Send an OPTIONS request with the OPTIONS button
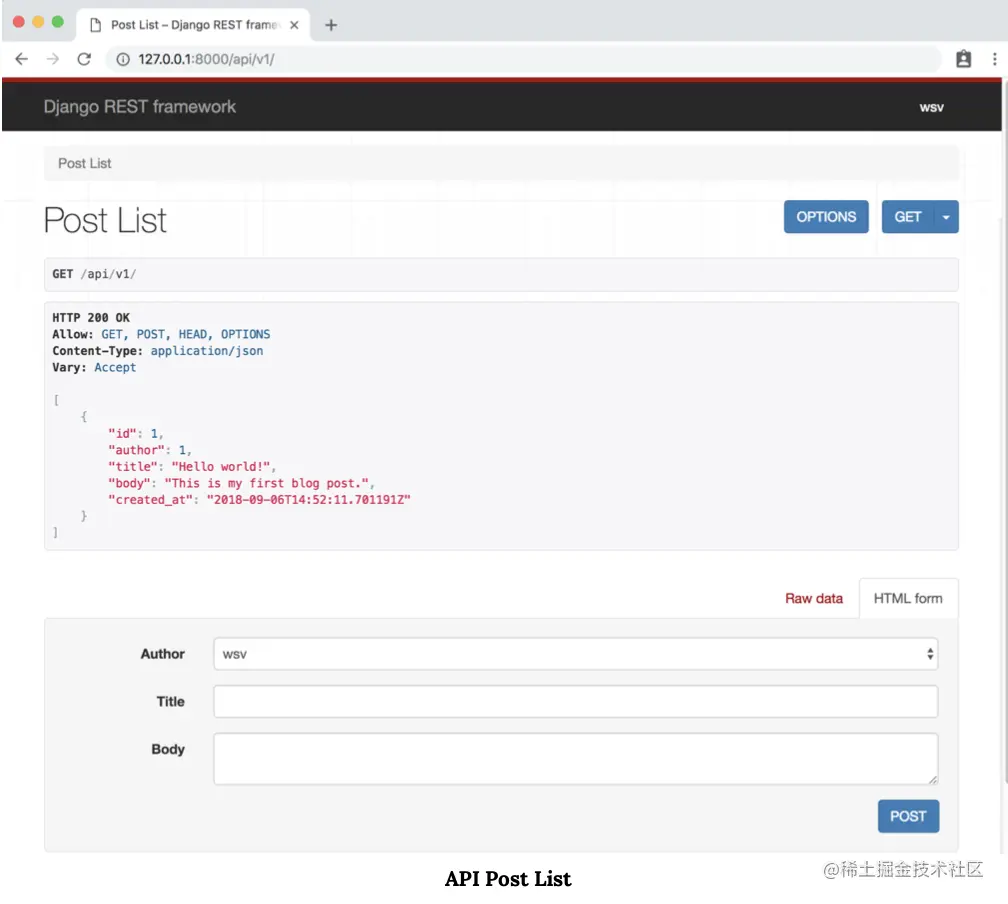The image size is (1008, 904). pos(826,217)
